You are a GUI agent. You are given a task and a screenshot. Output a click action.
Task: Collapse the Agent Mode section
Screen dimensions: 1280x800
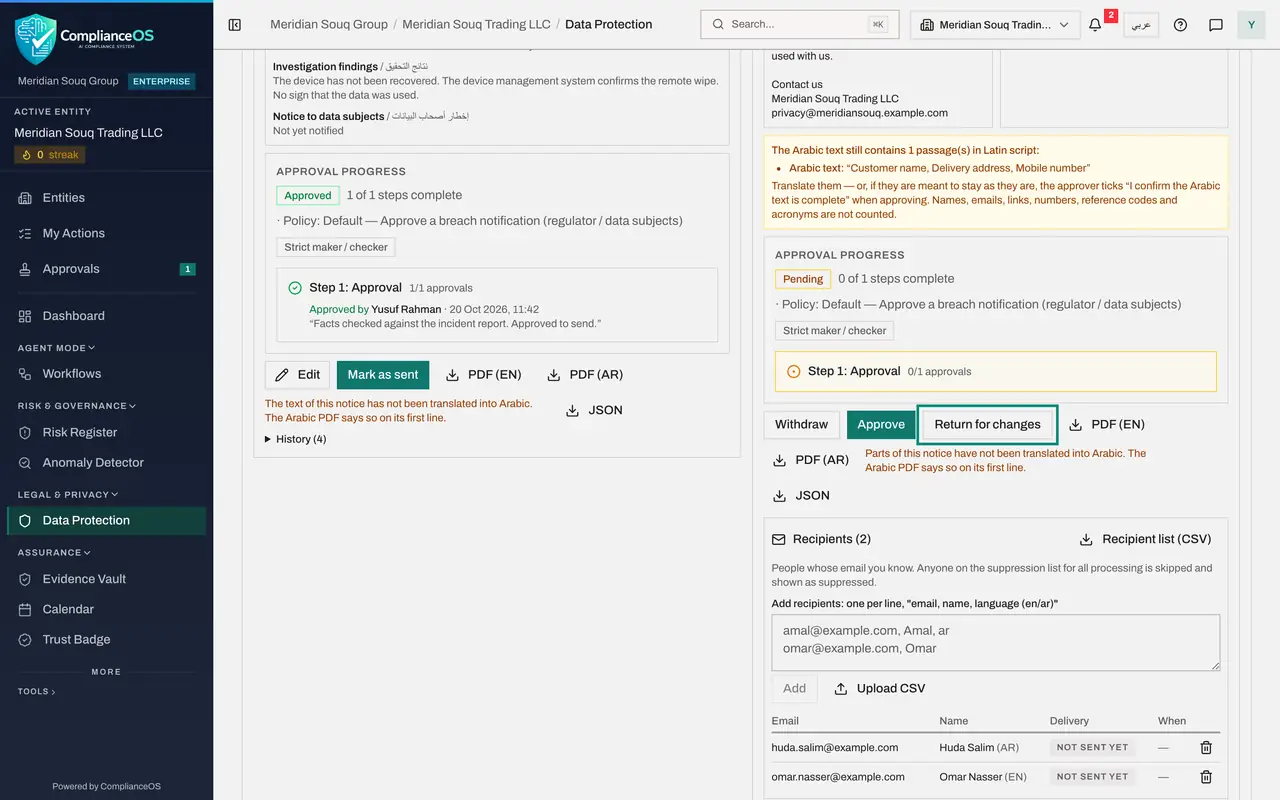pos(56,348)
